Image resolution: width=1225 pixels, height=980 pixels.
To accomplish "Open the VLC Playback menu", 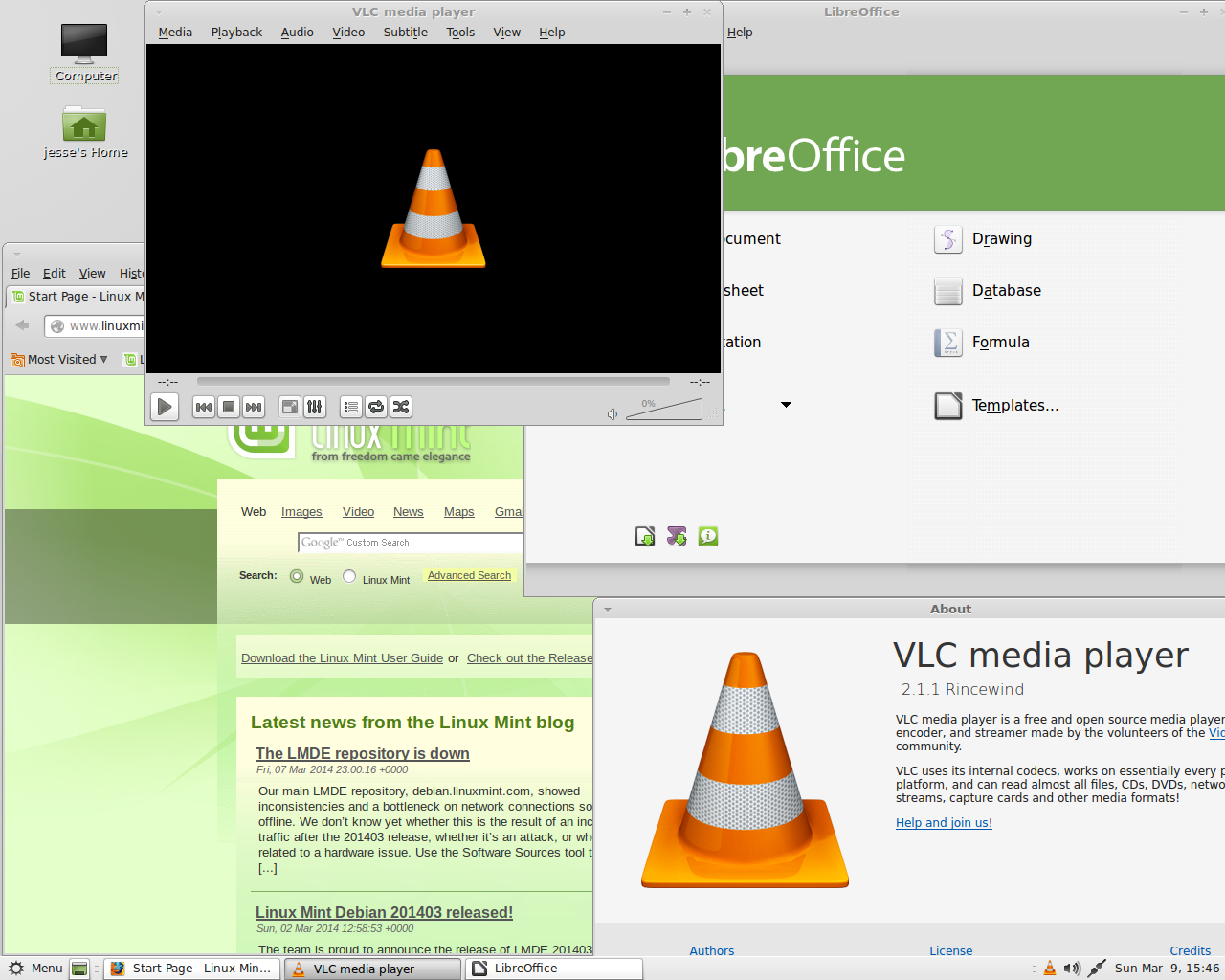I will [x=236, y=32].
